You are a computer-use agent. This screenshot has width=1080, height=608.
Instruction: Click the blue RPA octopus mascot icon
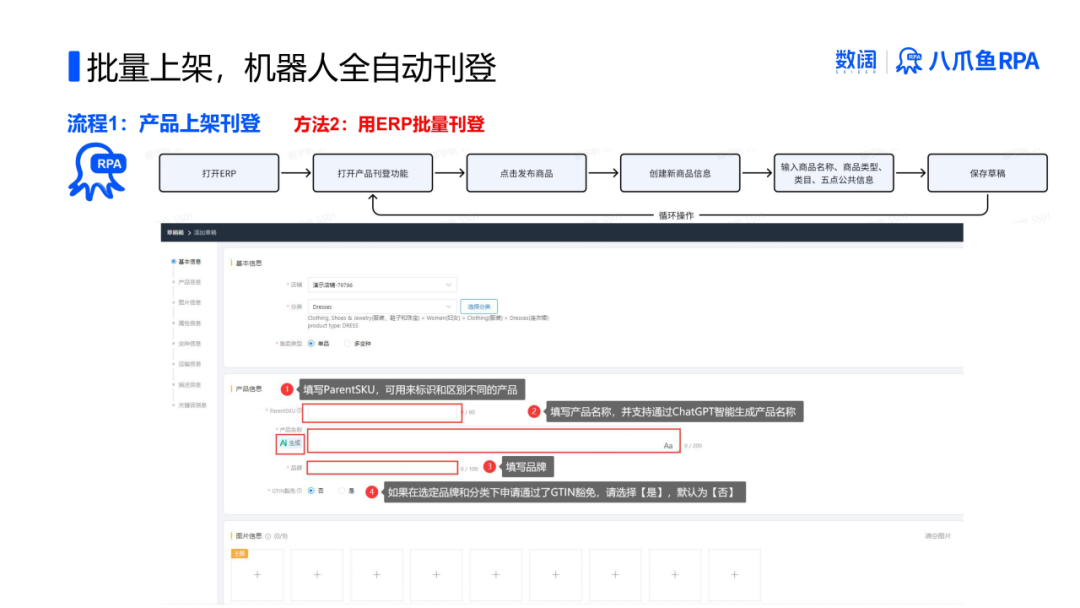point(98,170)
